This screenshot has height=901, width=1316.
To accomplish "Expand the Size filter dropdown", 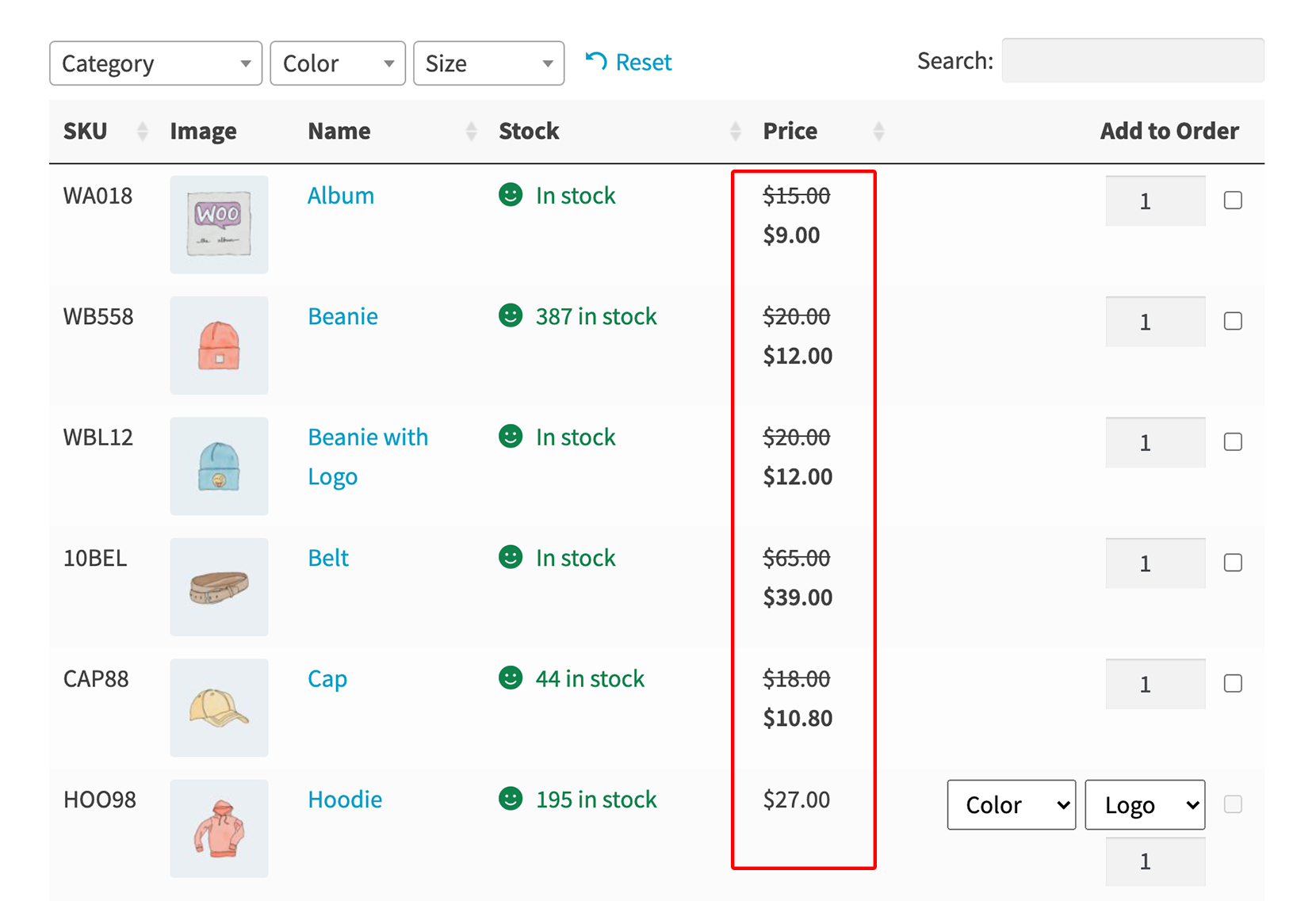I will click(488, 63).
